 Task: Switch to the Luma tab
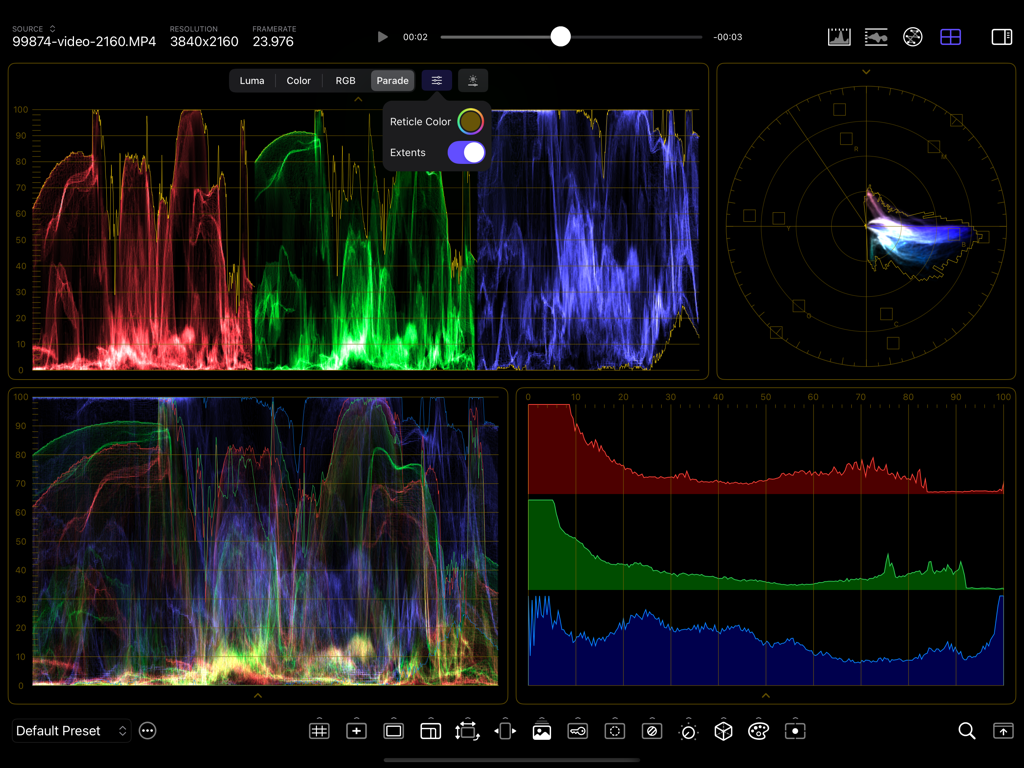click(x=252, y=80)
